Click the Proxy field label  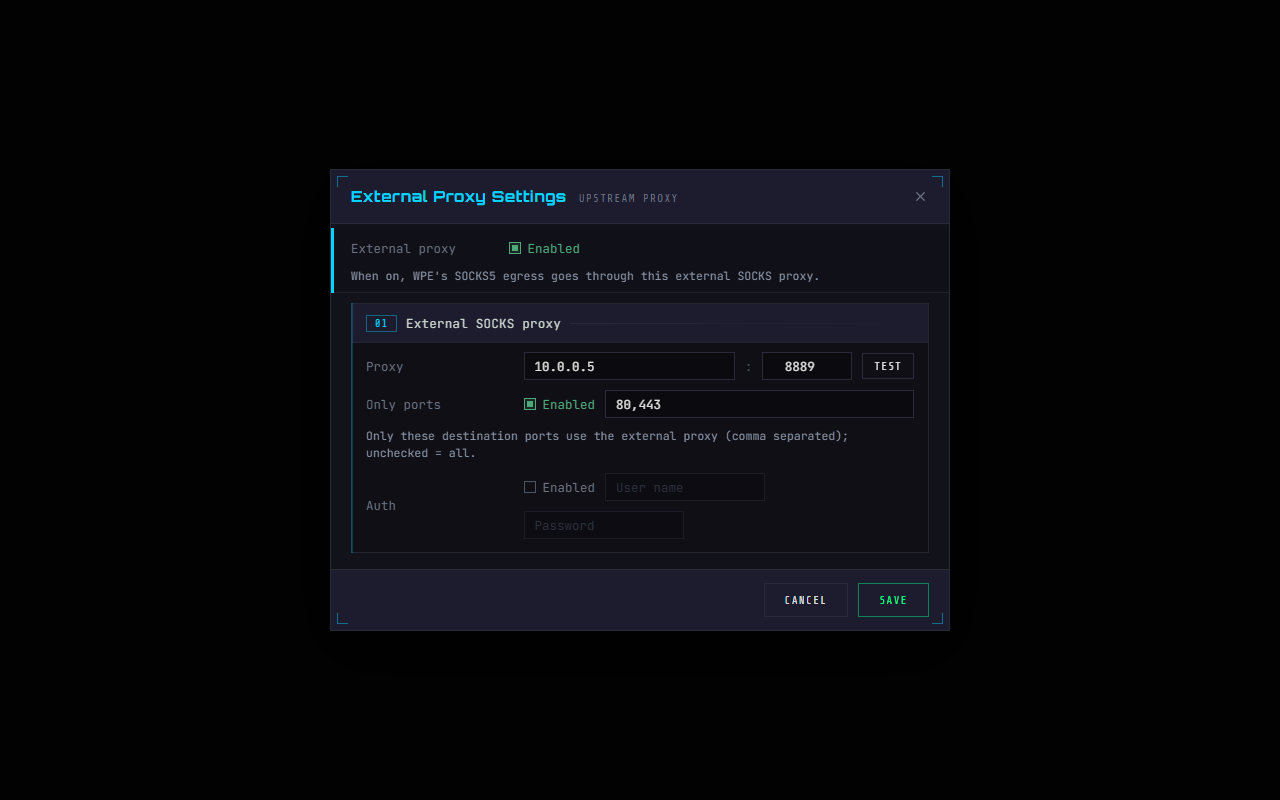385,366
